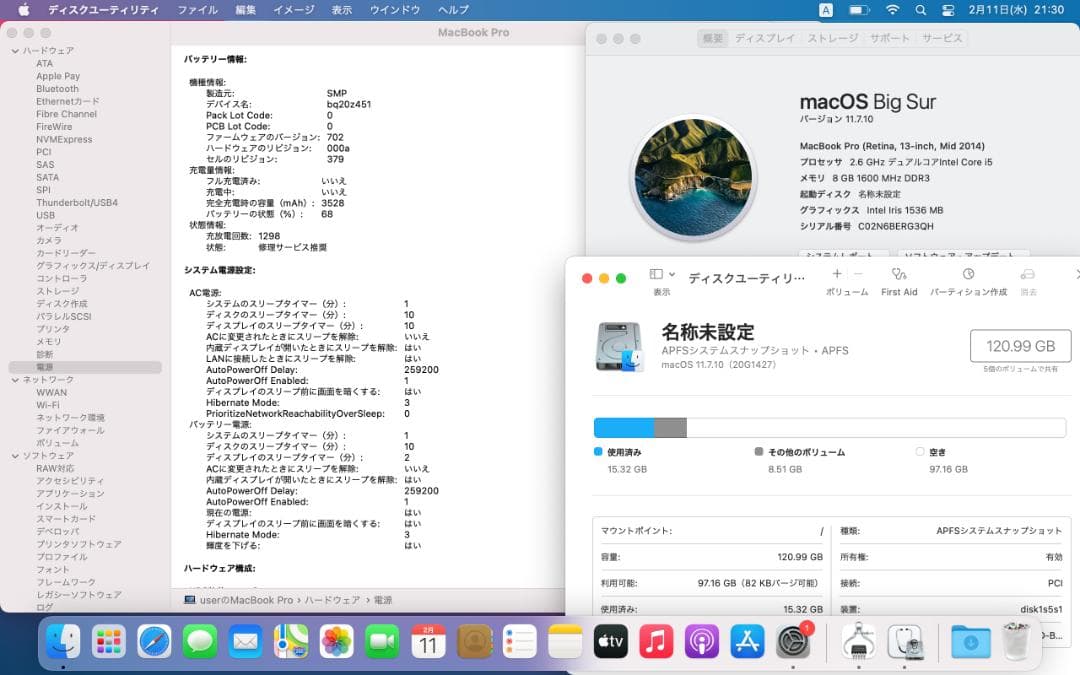1080x675 pixels.
Task: Open Wi-Fi status in menu bar
Action: click(x=892, y=10)
